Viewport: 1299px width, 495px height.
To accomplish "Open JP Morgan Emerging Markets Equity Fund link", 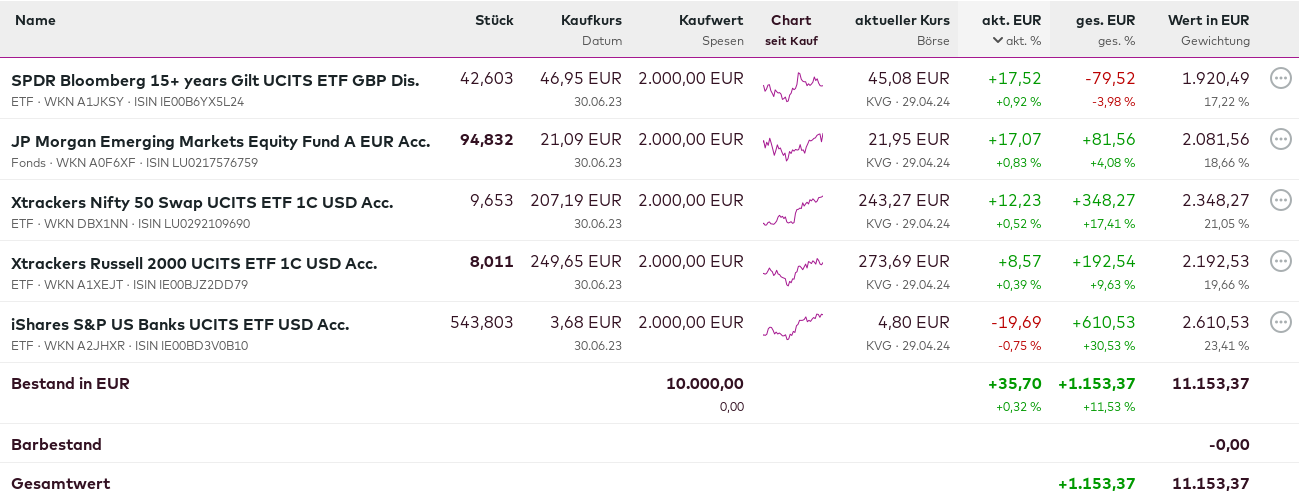I will pos(220,141).
